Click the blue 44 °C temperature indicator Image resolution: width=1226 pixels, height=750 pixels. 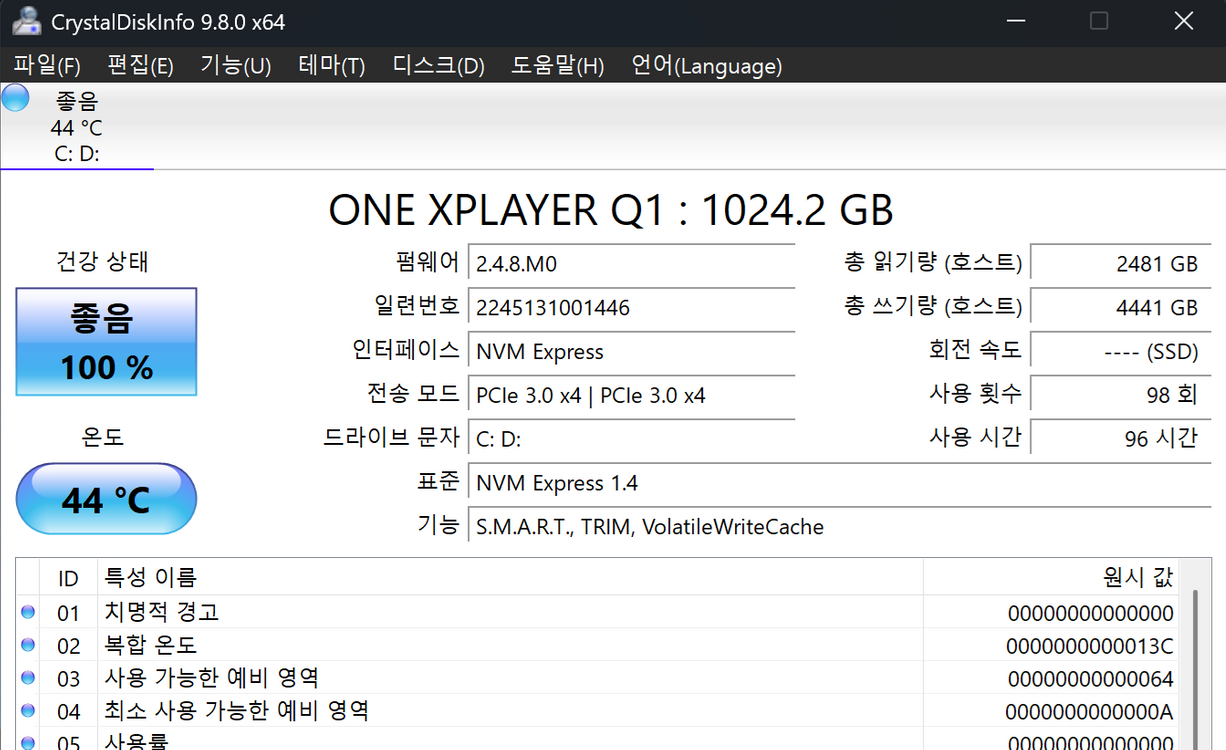pyautogui.click(x=106, y=498)
